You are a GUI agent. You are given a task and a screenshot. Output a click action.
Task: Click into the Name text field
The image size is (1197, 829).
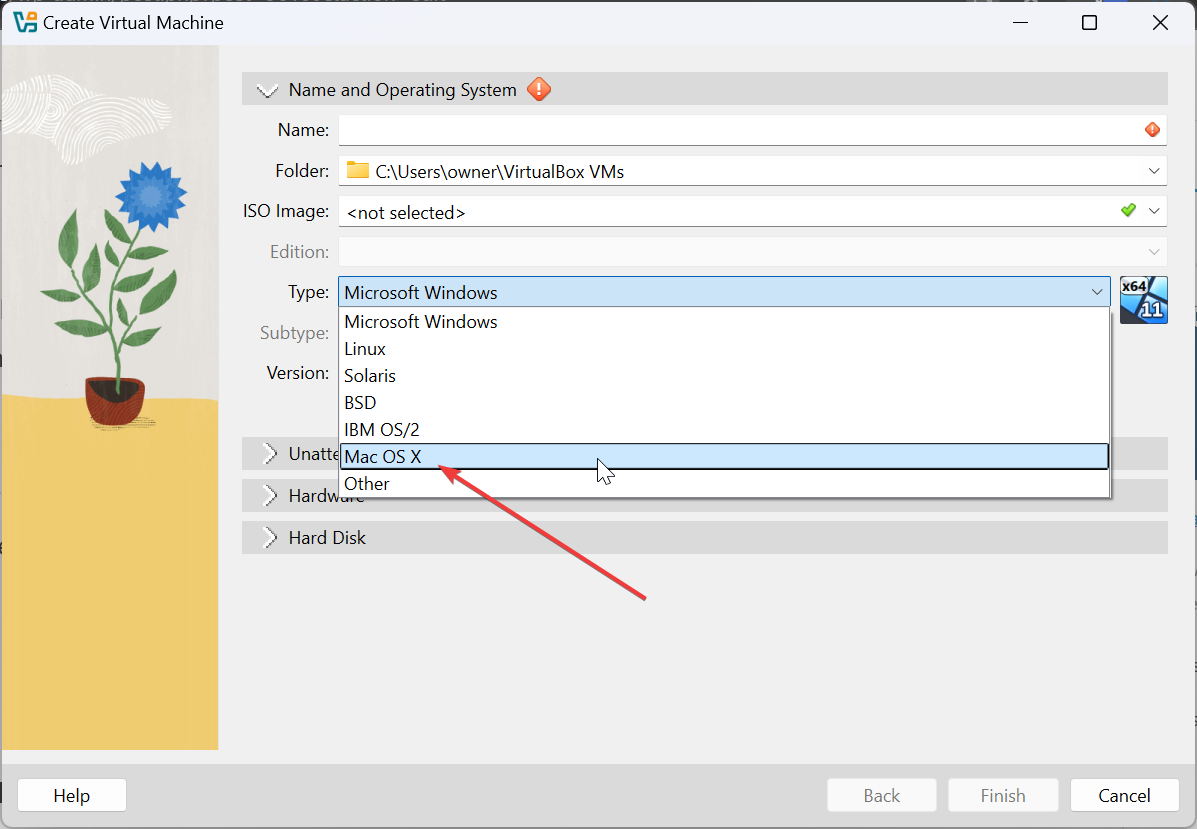[738, 130]
